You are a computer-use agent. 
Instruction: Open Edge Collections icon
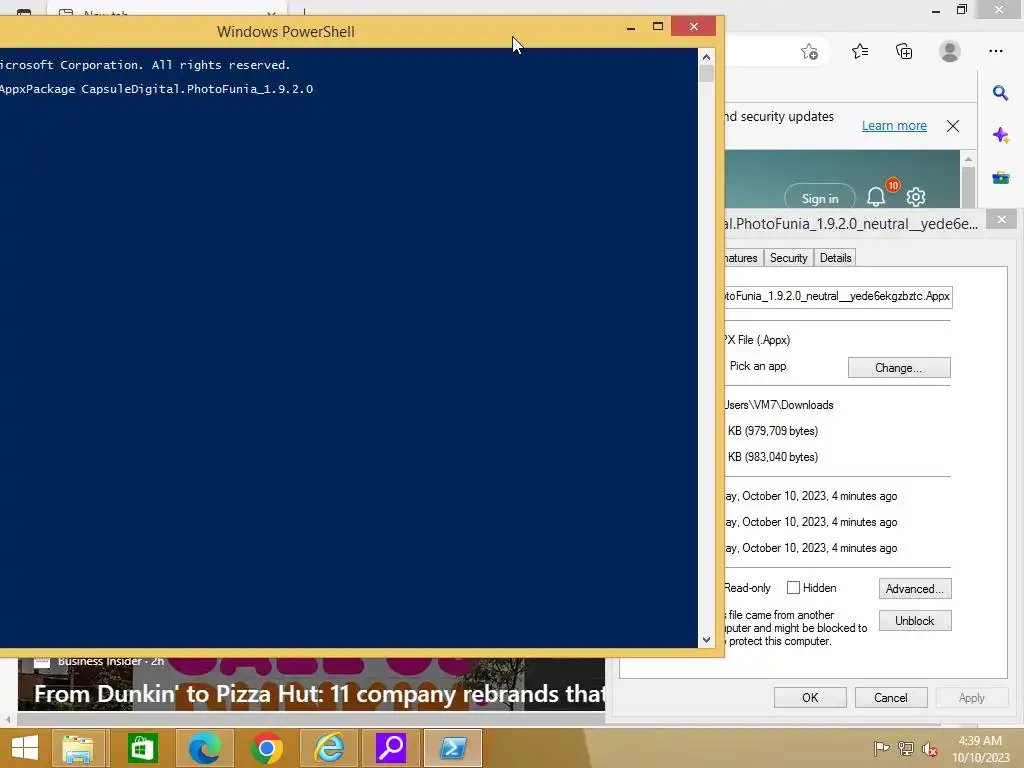[x=904, y=51]
